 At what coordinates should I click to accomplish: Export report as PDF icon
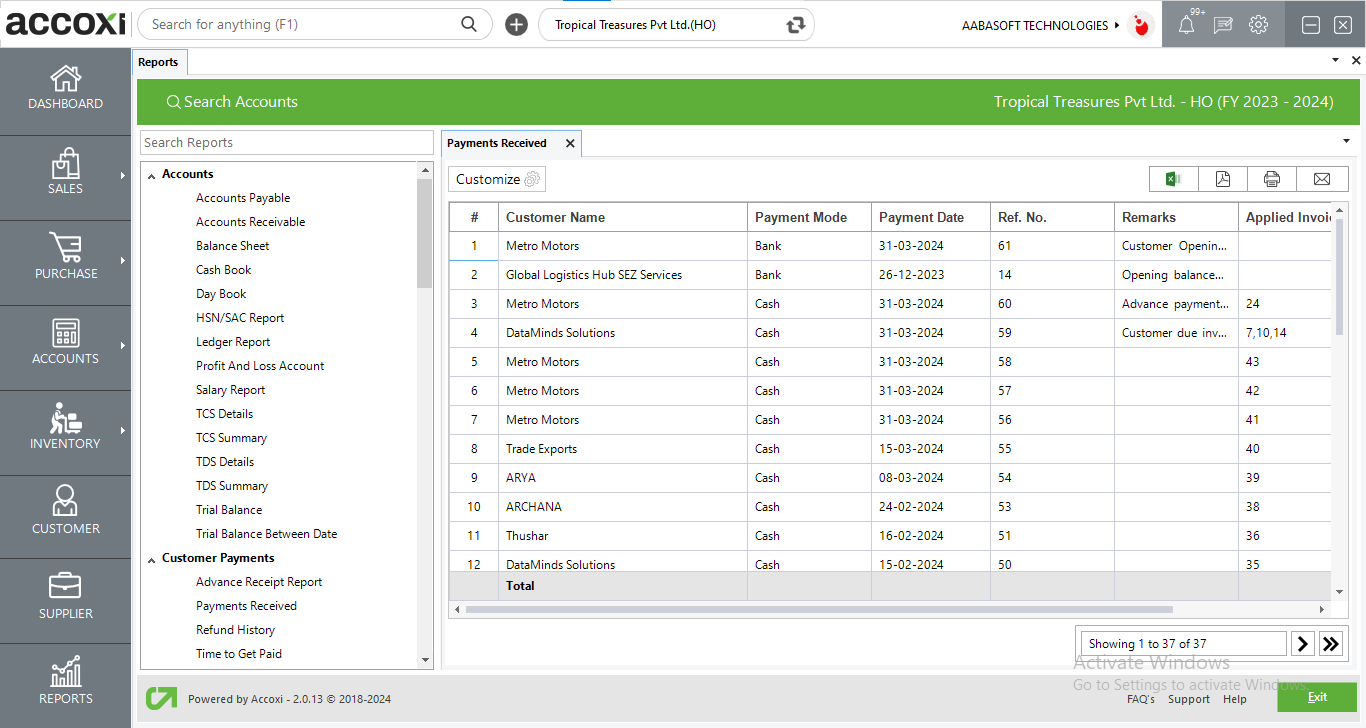[x=1223, y=179]
